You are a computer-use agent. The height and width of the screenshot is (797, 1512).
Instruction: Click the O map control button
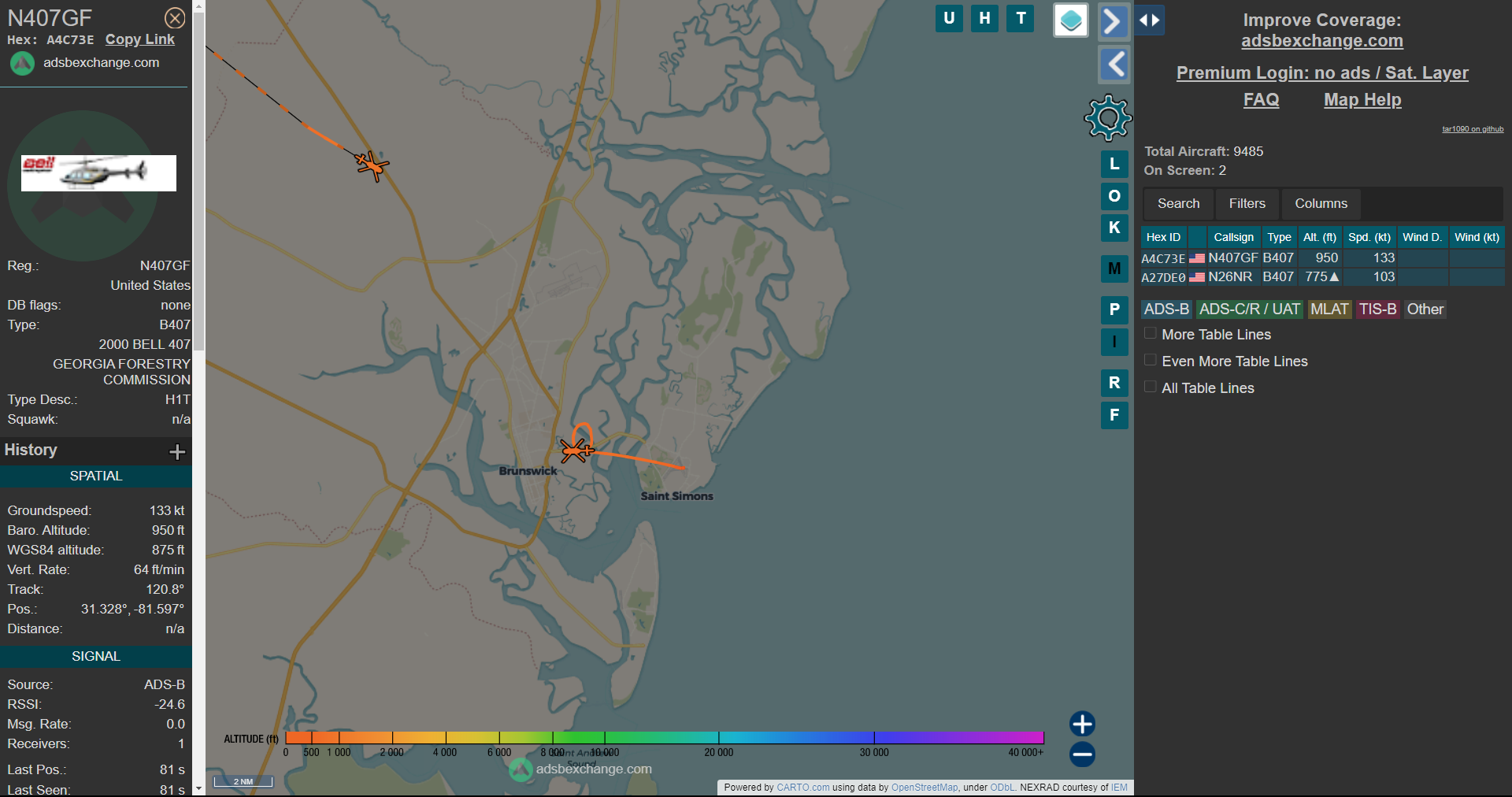pos(1114,196)
